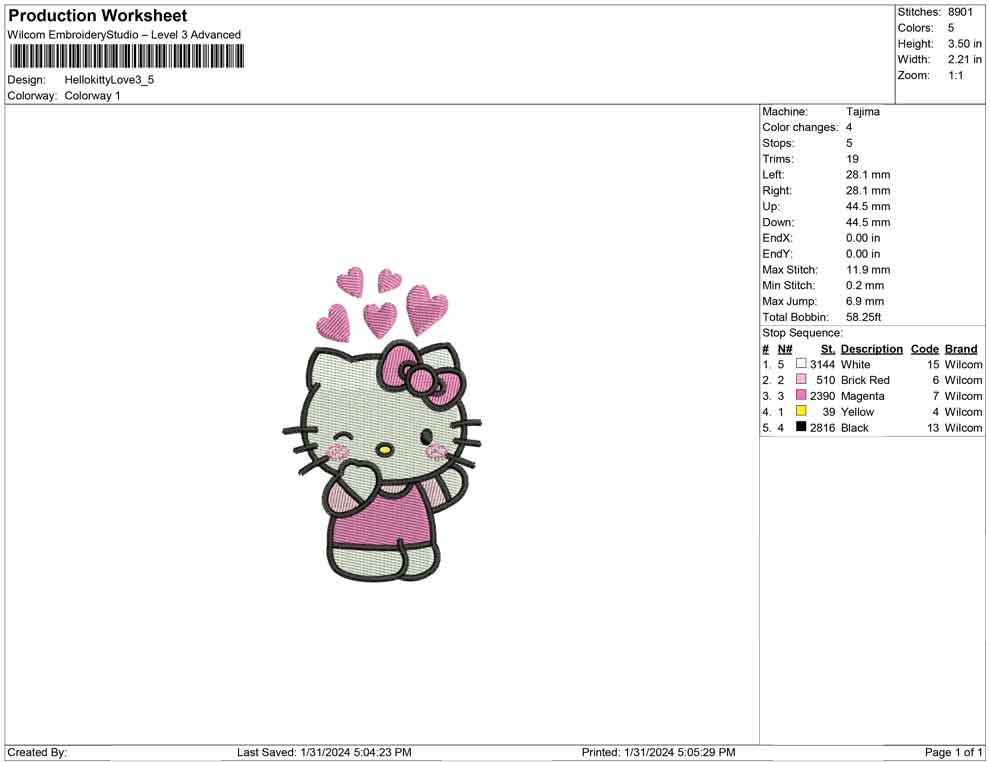Click the Trims value '19'

pyautogui.click(x=852, y=159)
